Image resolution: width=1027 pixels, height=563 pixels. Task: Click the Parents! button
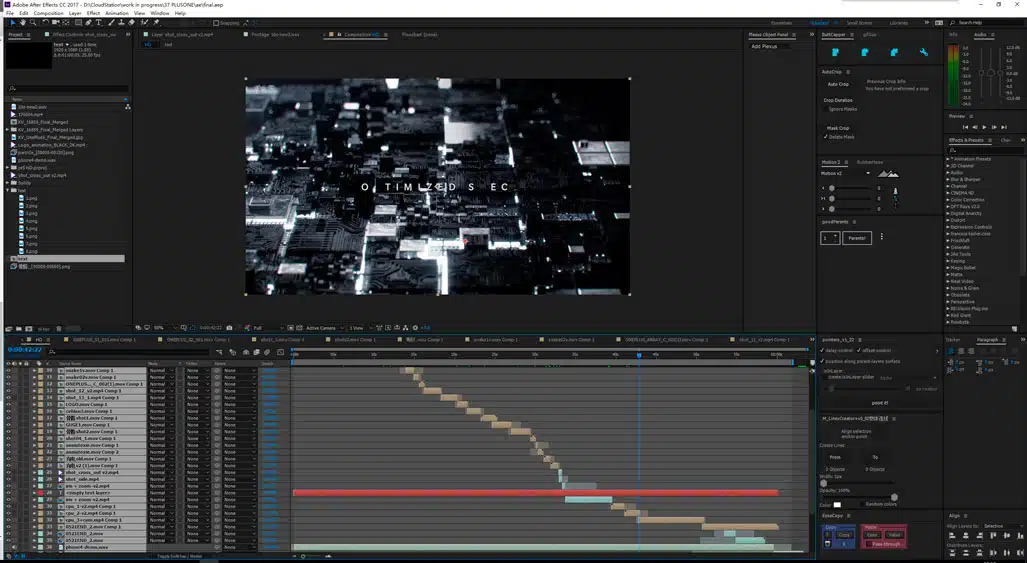click(x=857, y=238)
